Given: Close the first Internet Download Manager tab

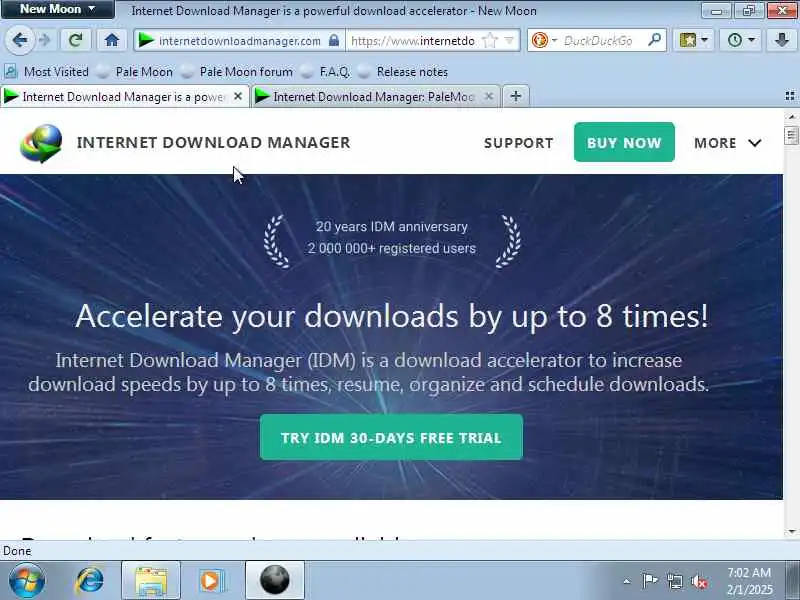Looking at the screenshot, I should (238, 96).
